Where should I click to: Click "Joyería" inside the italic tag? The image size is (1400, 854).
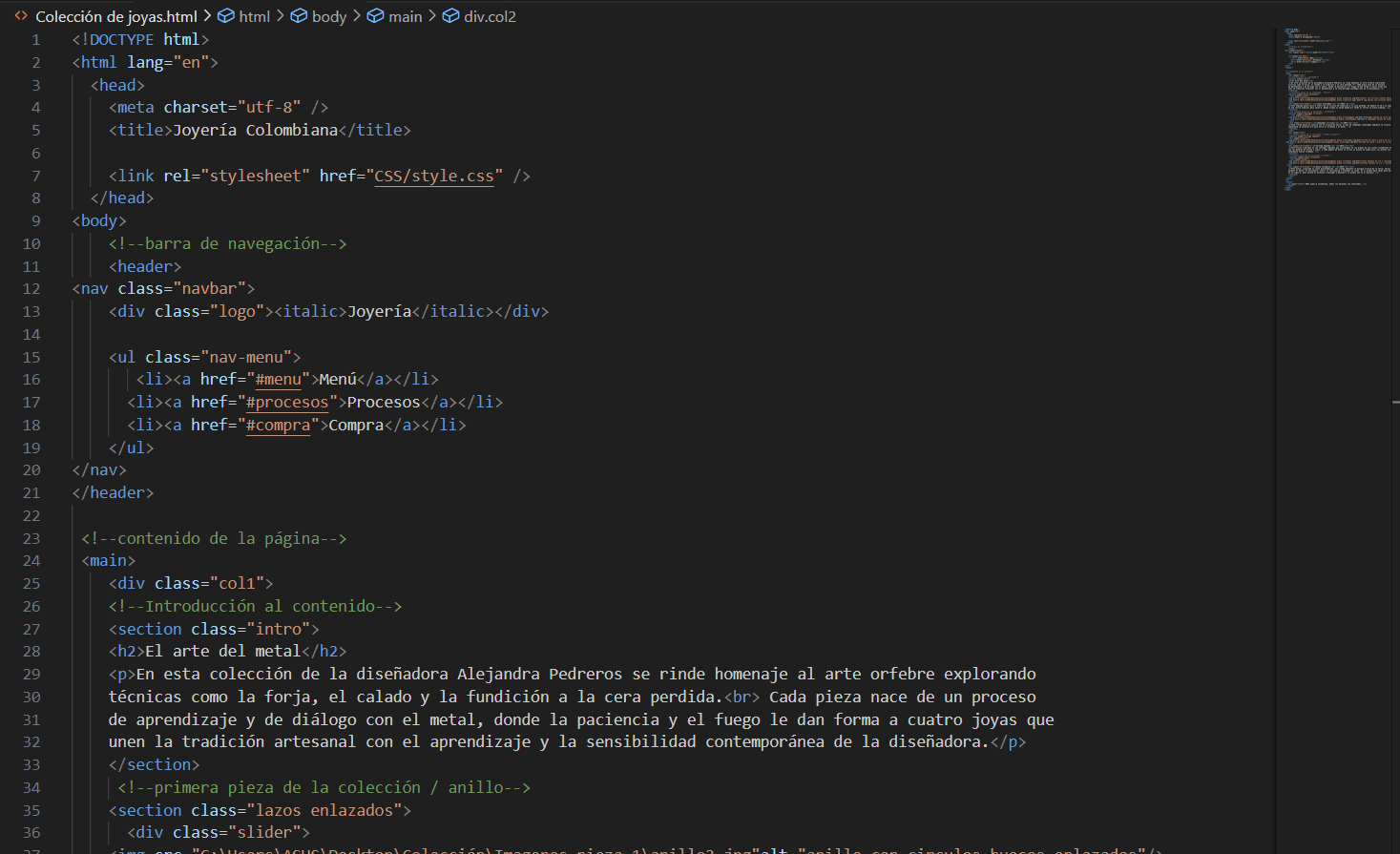pos(380,311)
